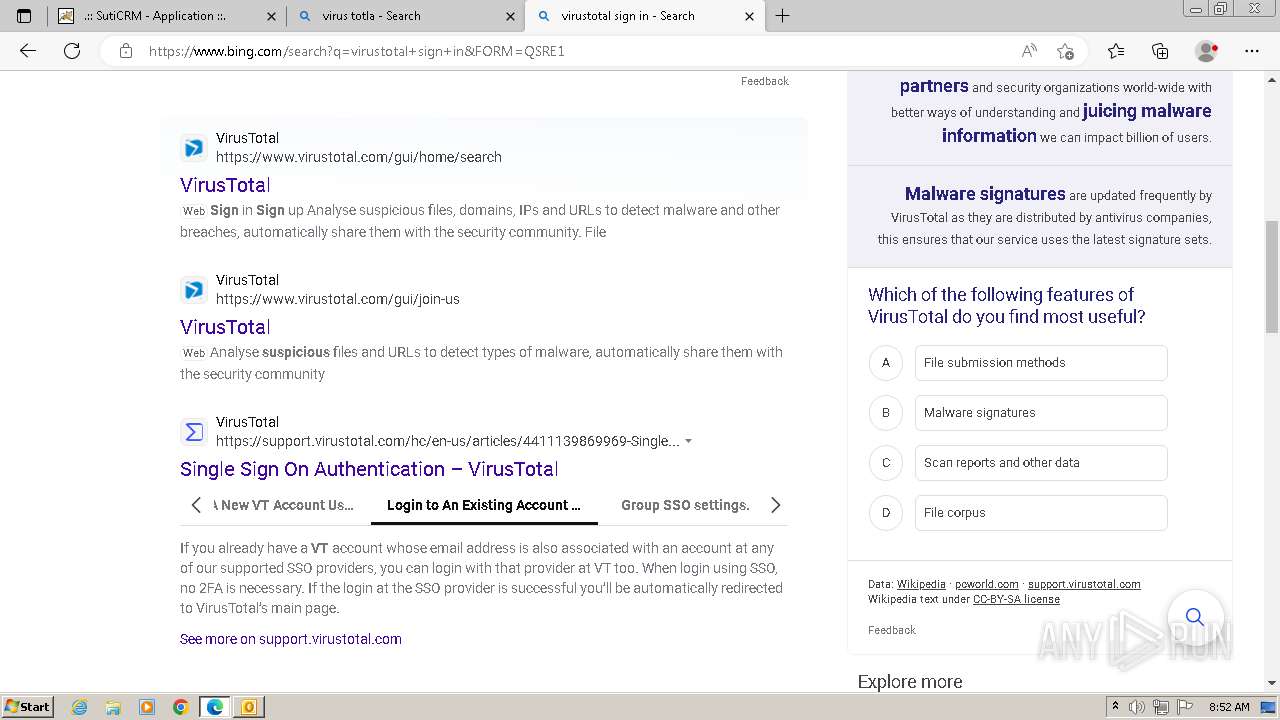Open the Wikipedia data source link
Image resolution: width=1280 pixels, height=720 pixels.
921,584
